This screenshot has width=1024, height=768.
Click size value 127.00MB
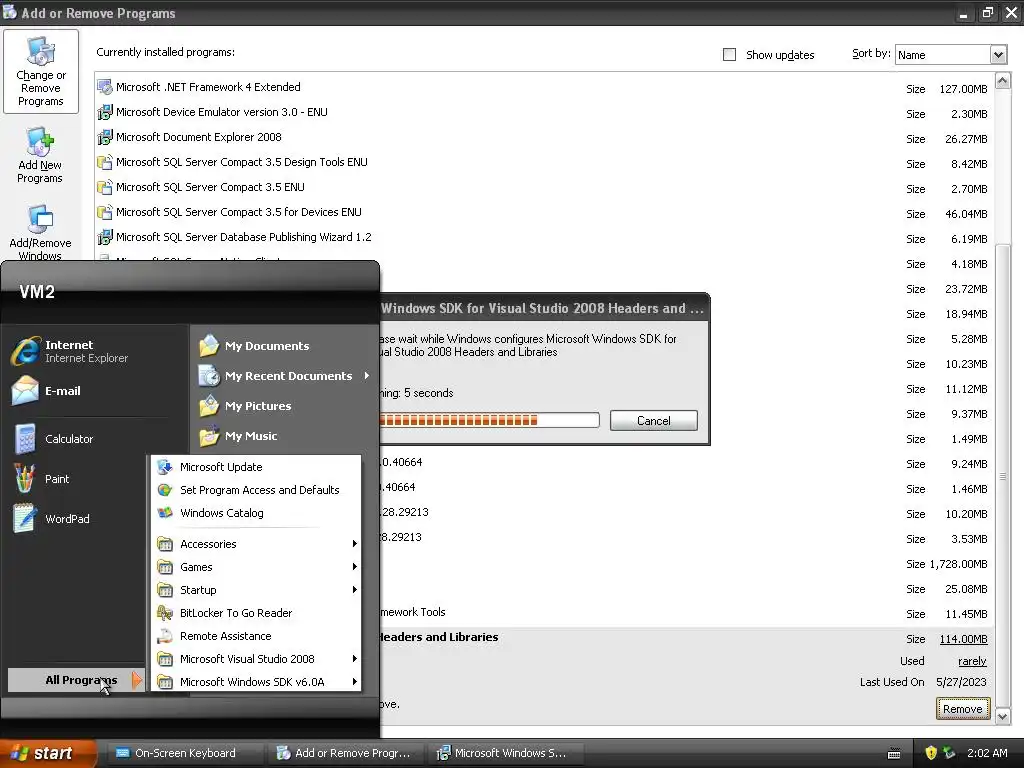tap(963, 89)
